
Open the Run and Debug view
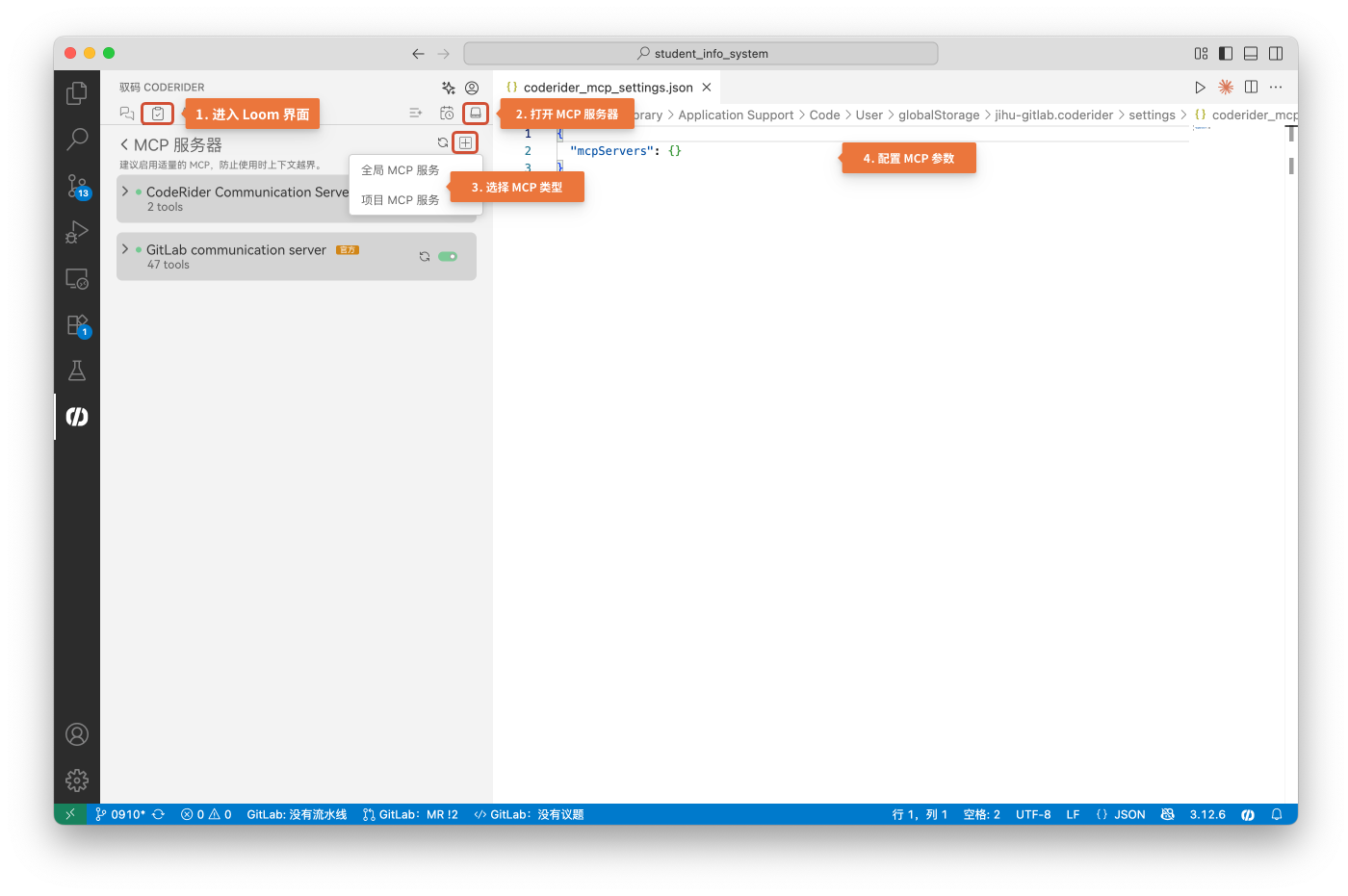[x=77, y=232]
